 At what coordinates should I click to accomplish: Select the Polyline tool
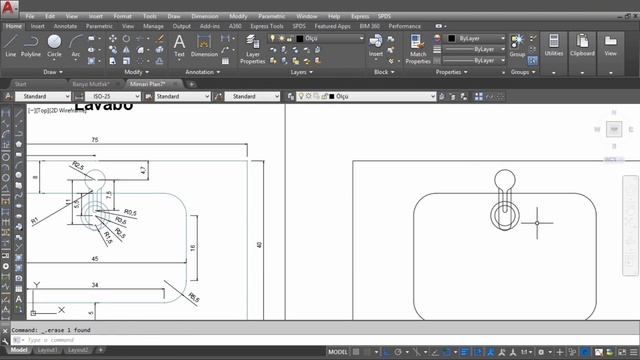point(31,46)
